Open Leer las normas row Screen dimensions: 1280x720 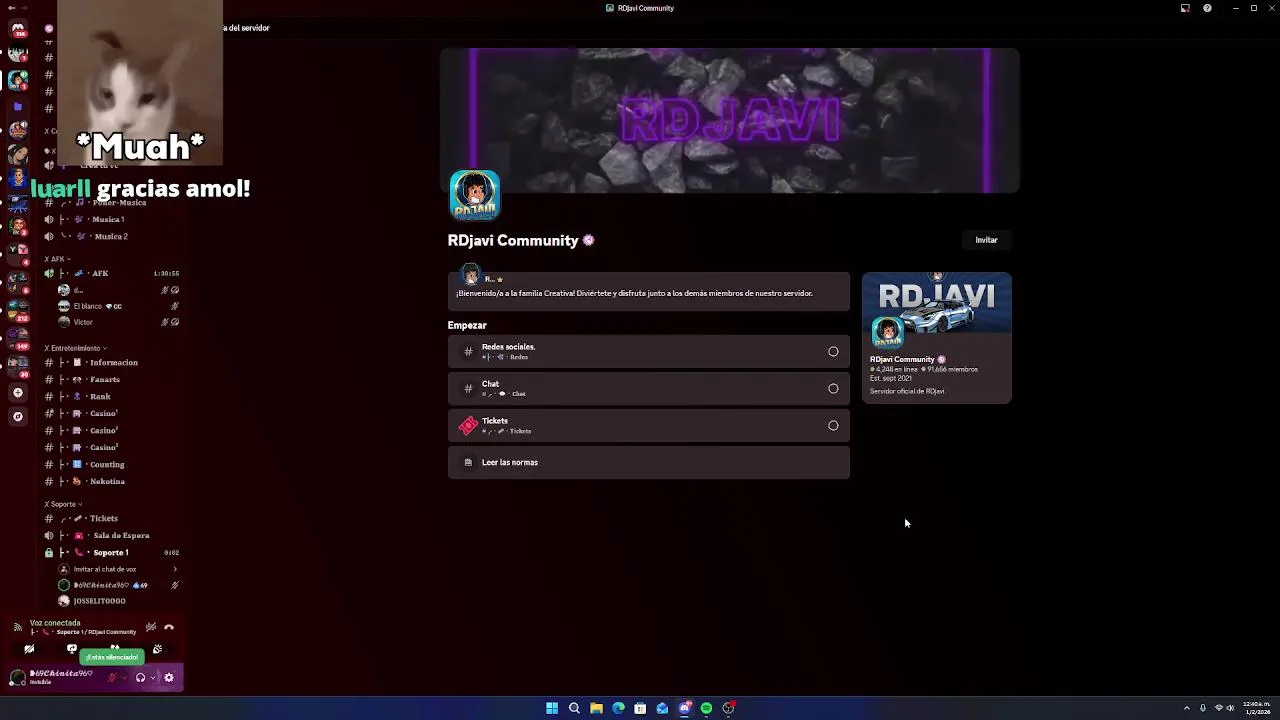point(649,463)
